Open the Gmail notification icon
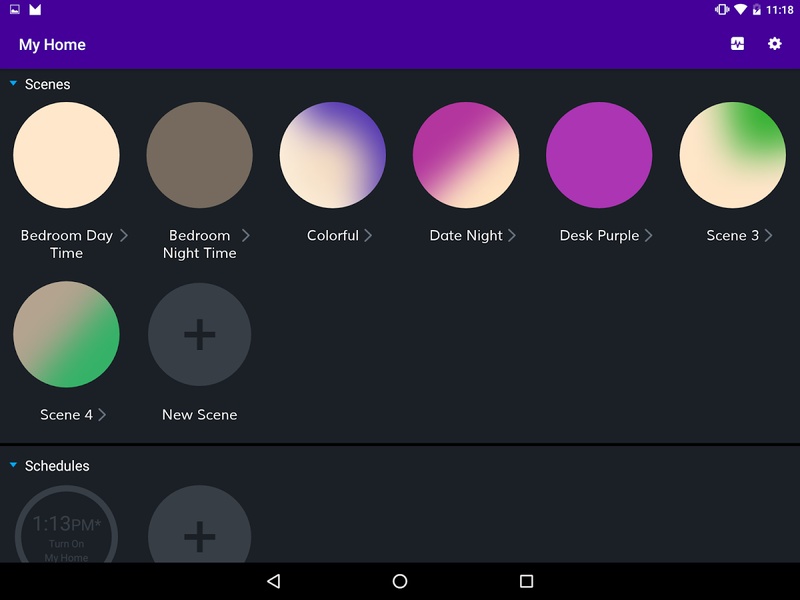This screenshot has width=800, height=600. click(35, 10)
